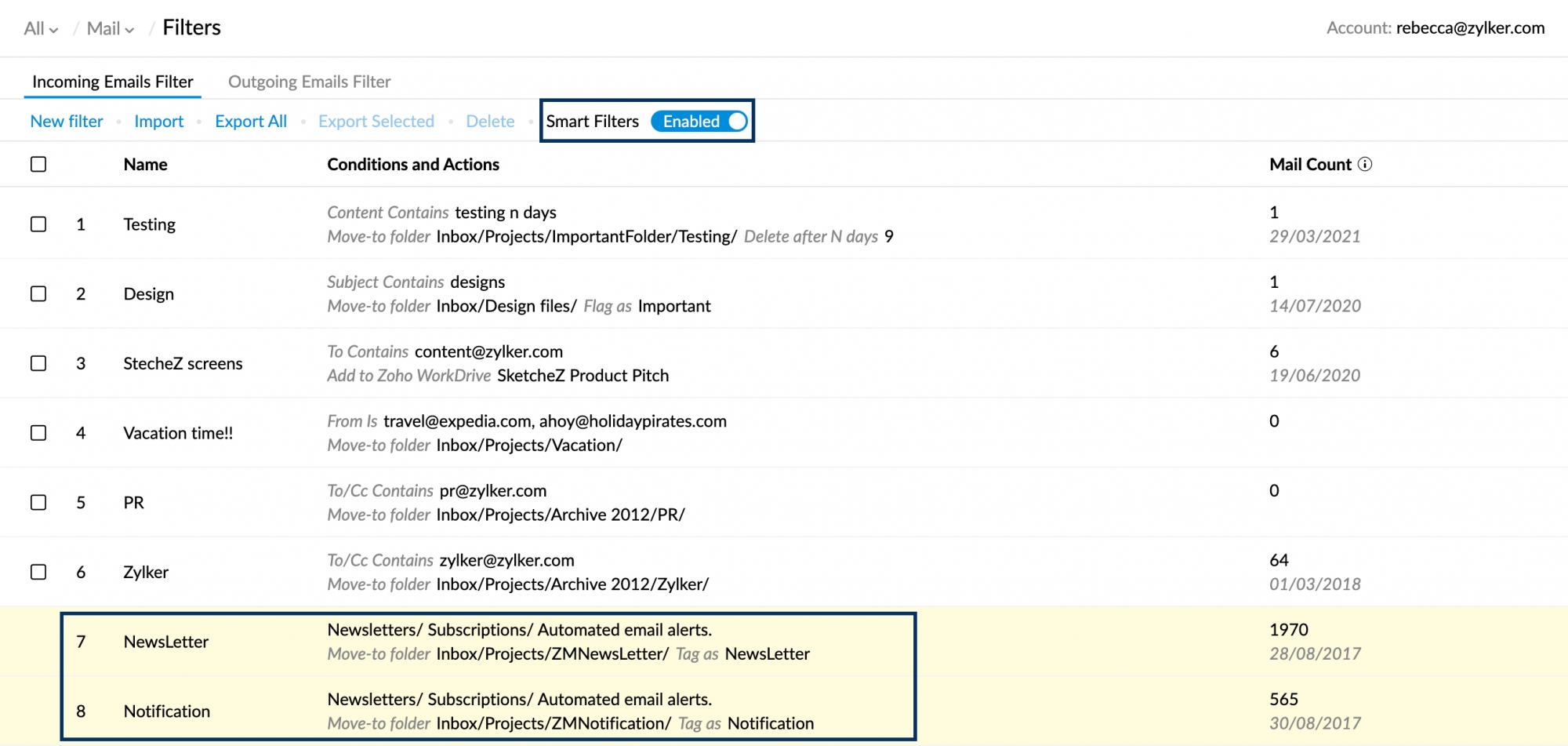
Task: Click Export All filters
Action: pos(251,122)
